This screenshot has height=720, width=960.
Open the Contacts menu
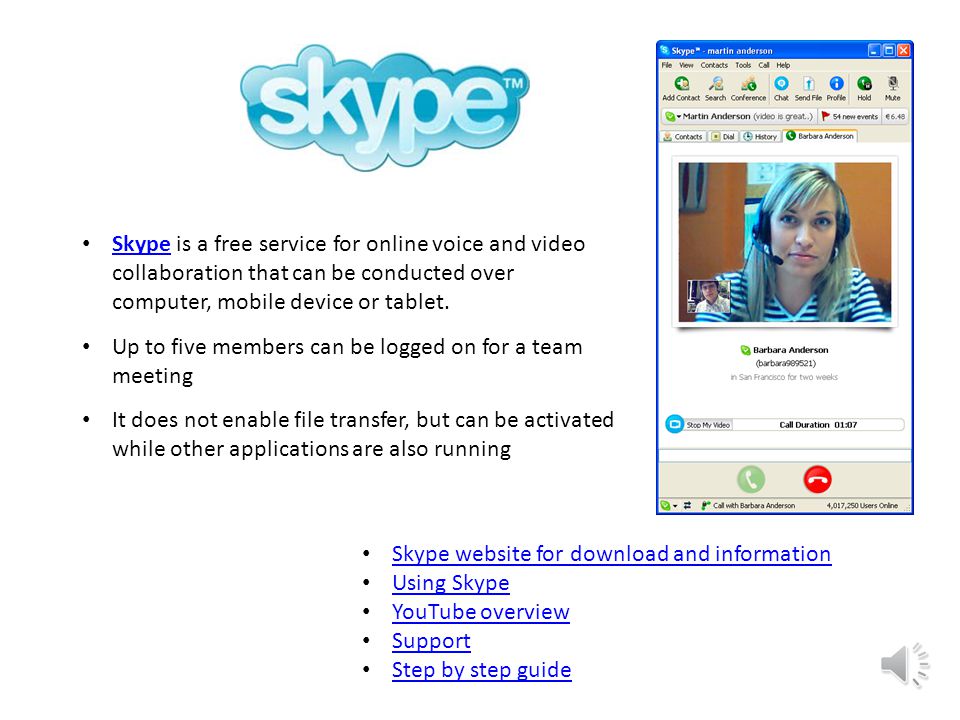click(714, 65)
